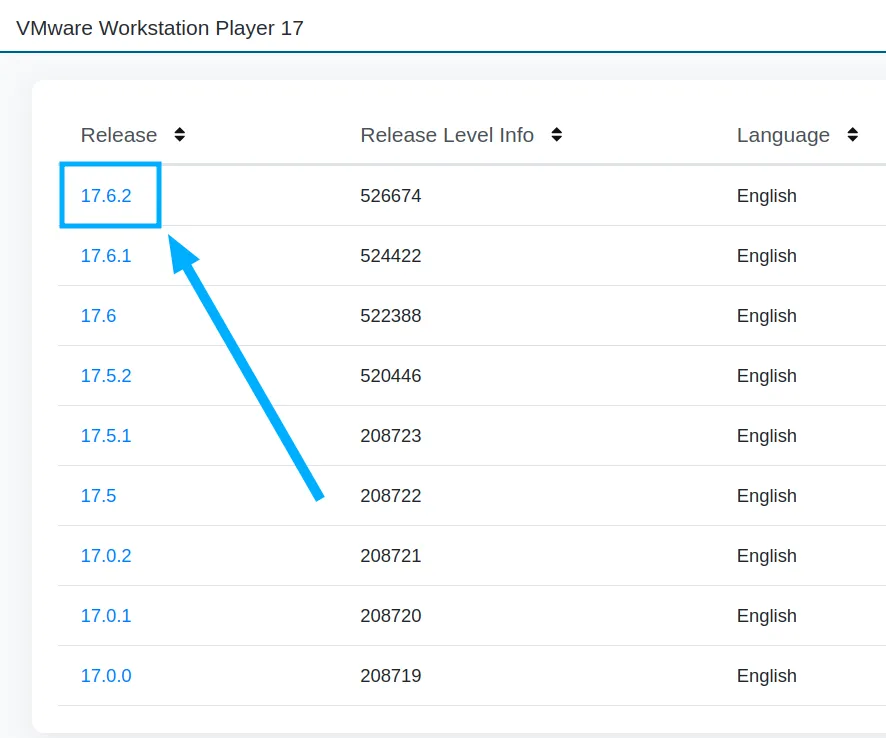Open release 17.6.1 link
This screenshot has height=738, width=886.
click(x=106, y=255)
